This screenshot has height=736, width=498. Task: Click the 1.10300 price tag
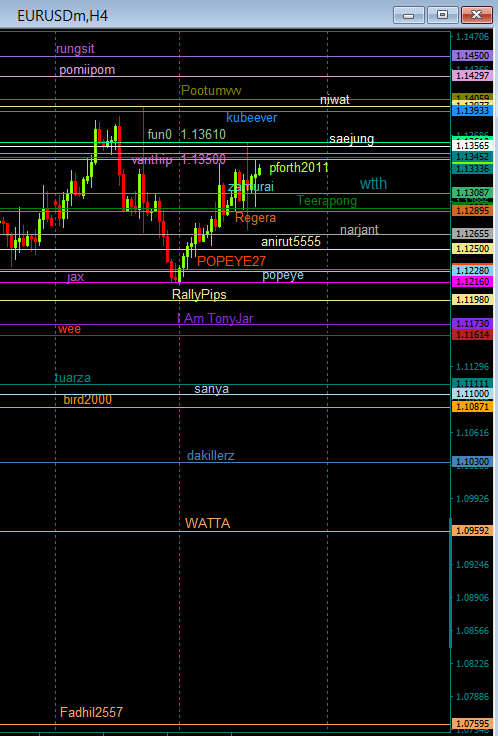(x=472, y=462)
